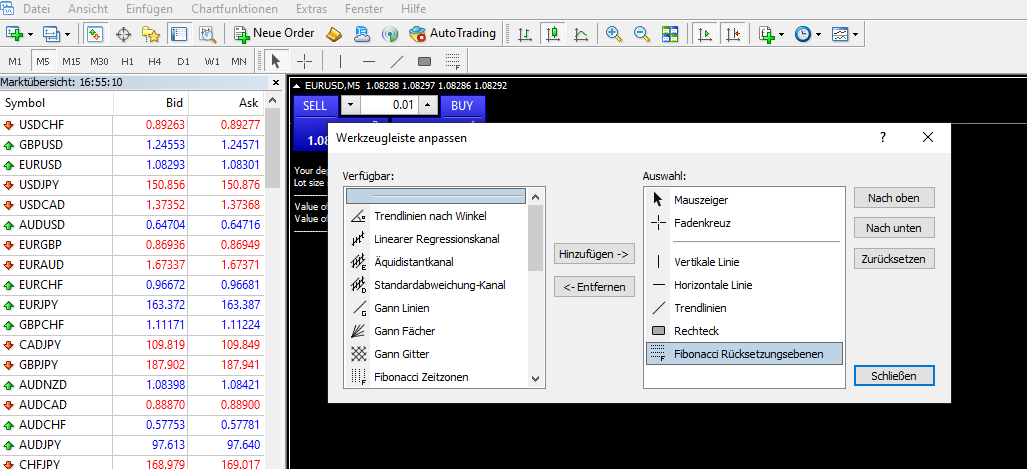This screenshot has height=469, width=1027.
Task: Expand the periodicity clock dropdown arrow
Action: click(818, 34)
